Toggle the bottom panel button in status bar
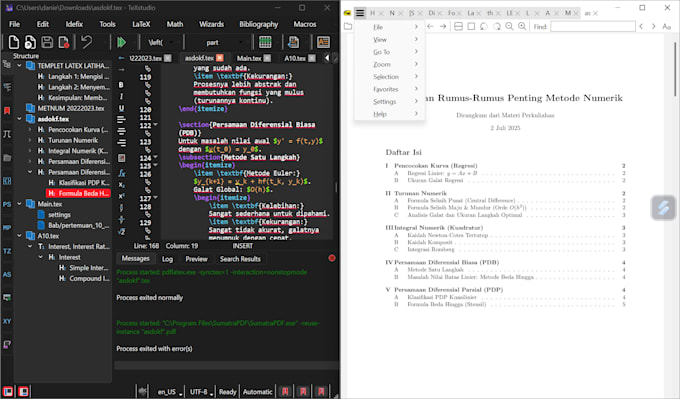The height and width of the screenshot is (399, 680). (x=23, y=392)
